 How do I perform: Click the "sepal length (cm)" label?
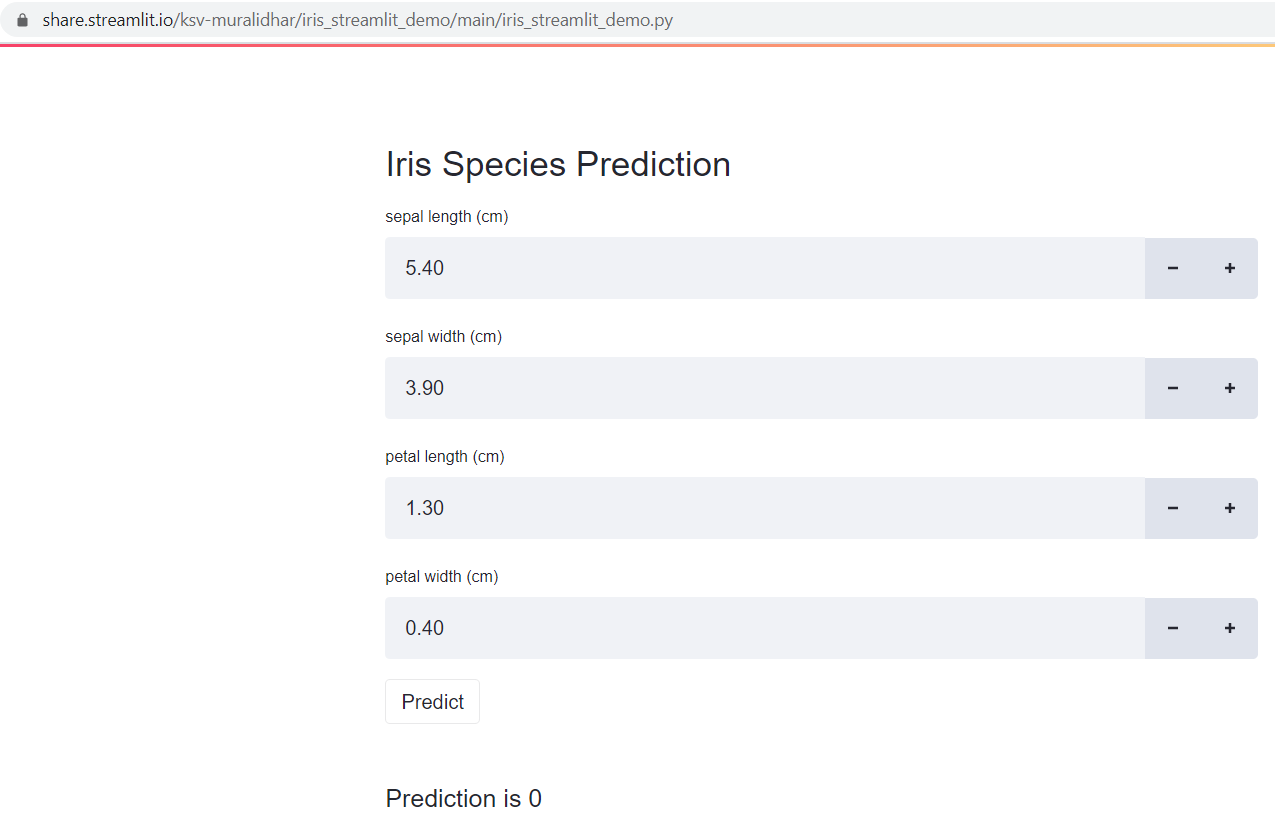point(447,216)
